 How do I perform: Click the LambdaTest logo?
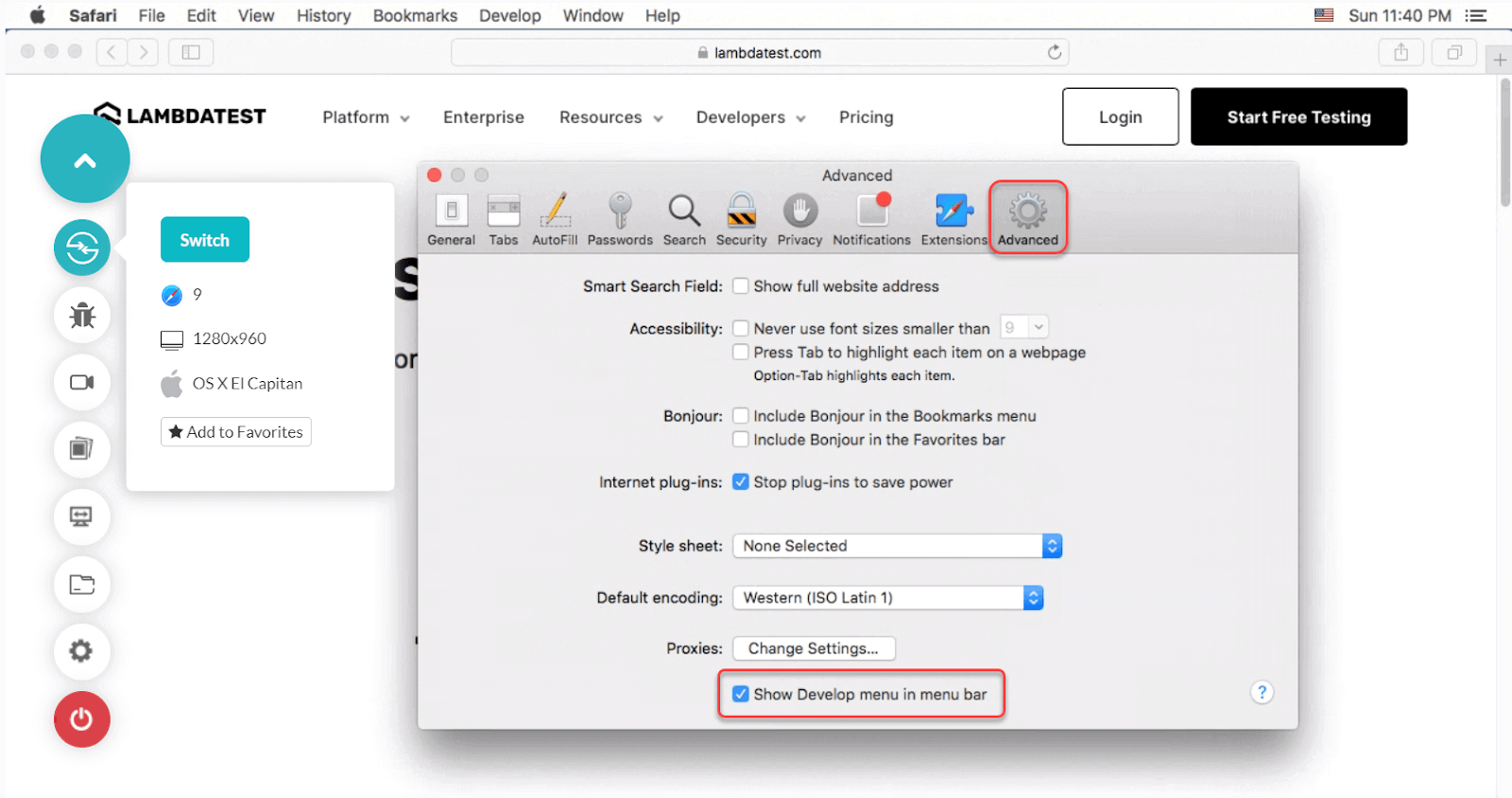pyautogui.click(x=180, y=114)
